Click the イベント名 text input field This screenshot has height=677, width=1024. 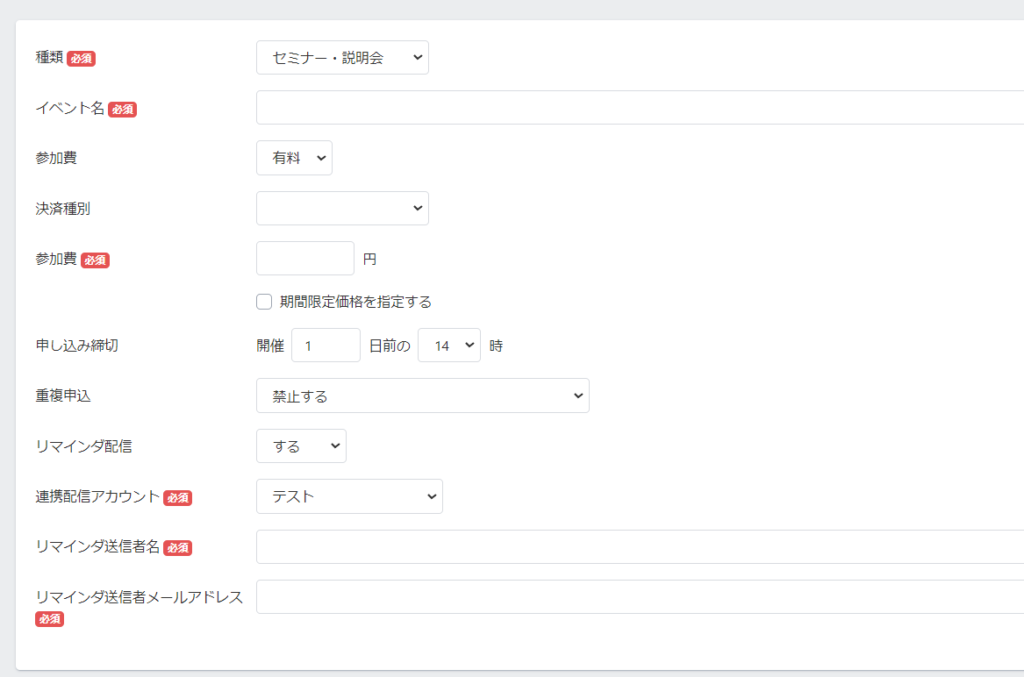pos(640,108)
